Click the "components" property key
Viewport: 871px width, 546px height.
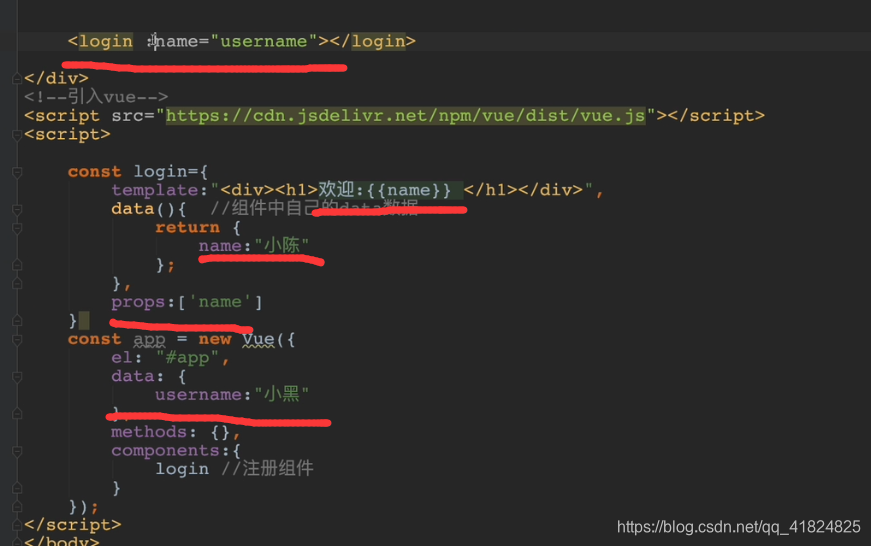[166, 451]
